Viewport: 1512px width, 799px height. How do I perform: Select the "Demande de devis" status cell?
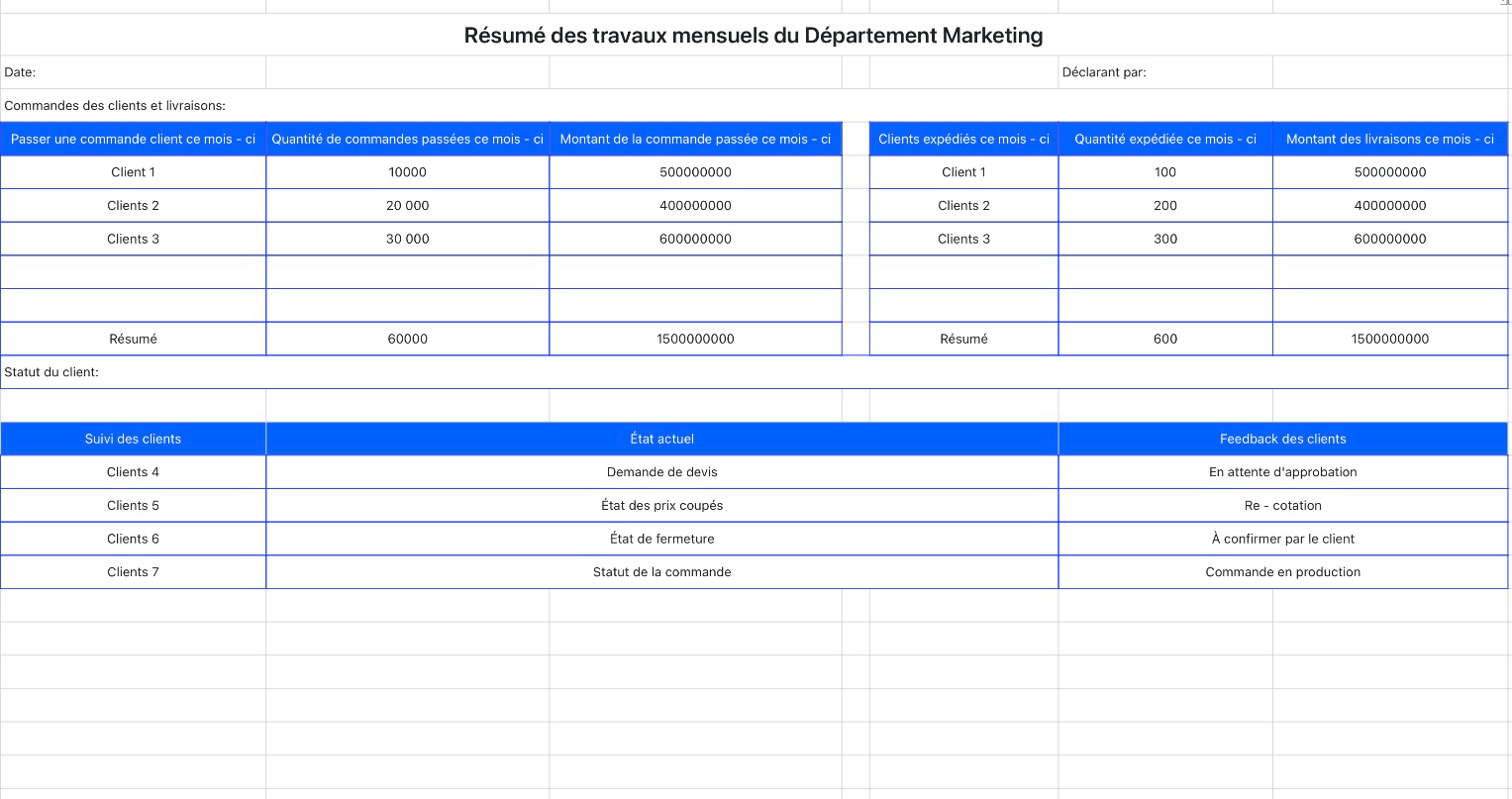click(x=662, y=473)
